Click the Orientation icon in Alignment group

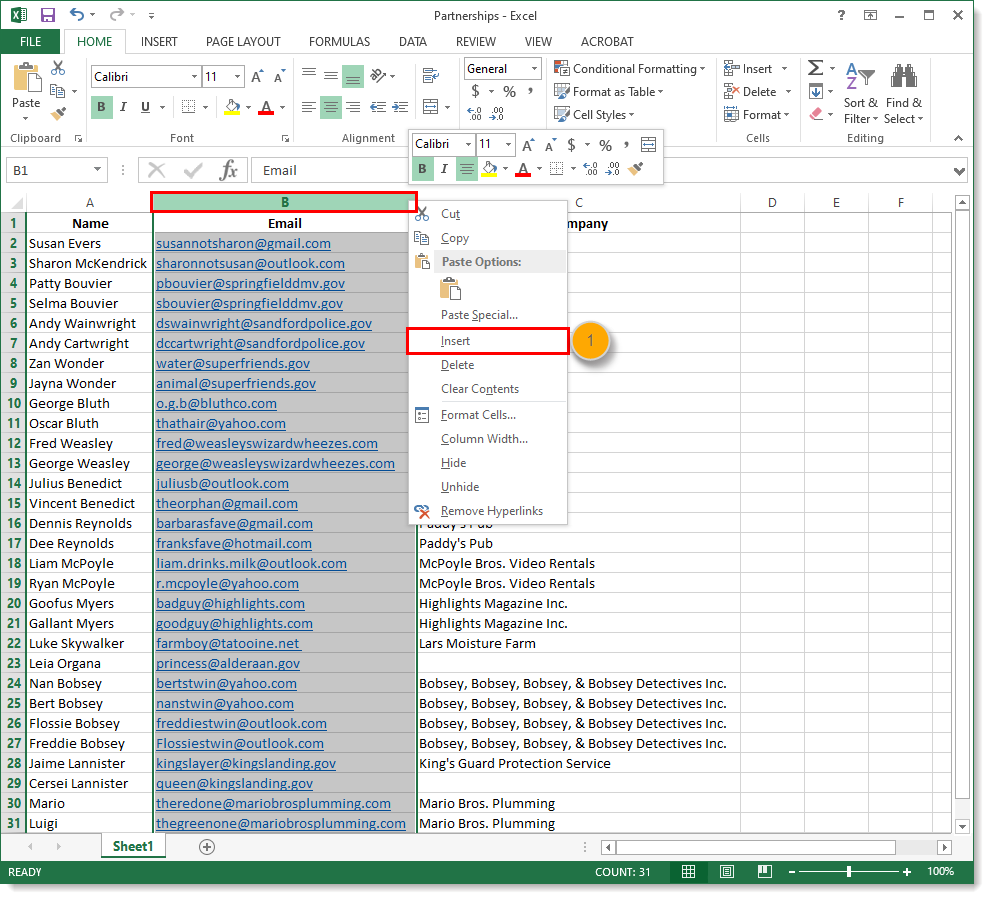(378, 76)
